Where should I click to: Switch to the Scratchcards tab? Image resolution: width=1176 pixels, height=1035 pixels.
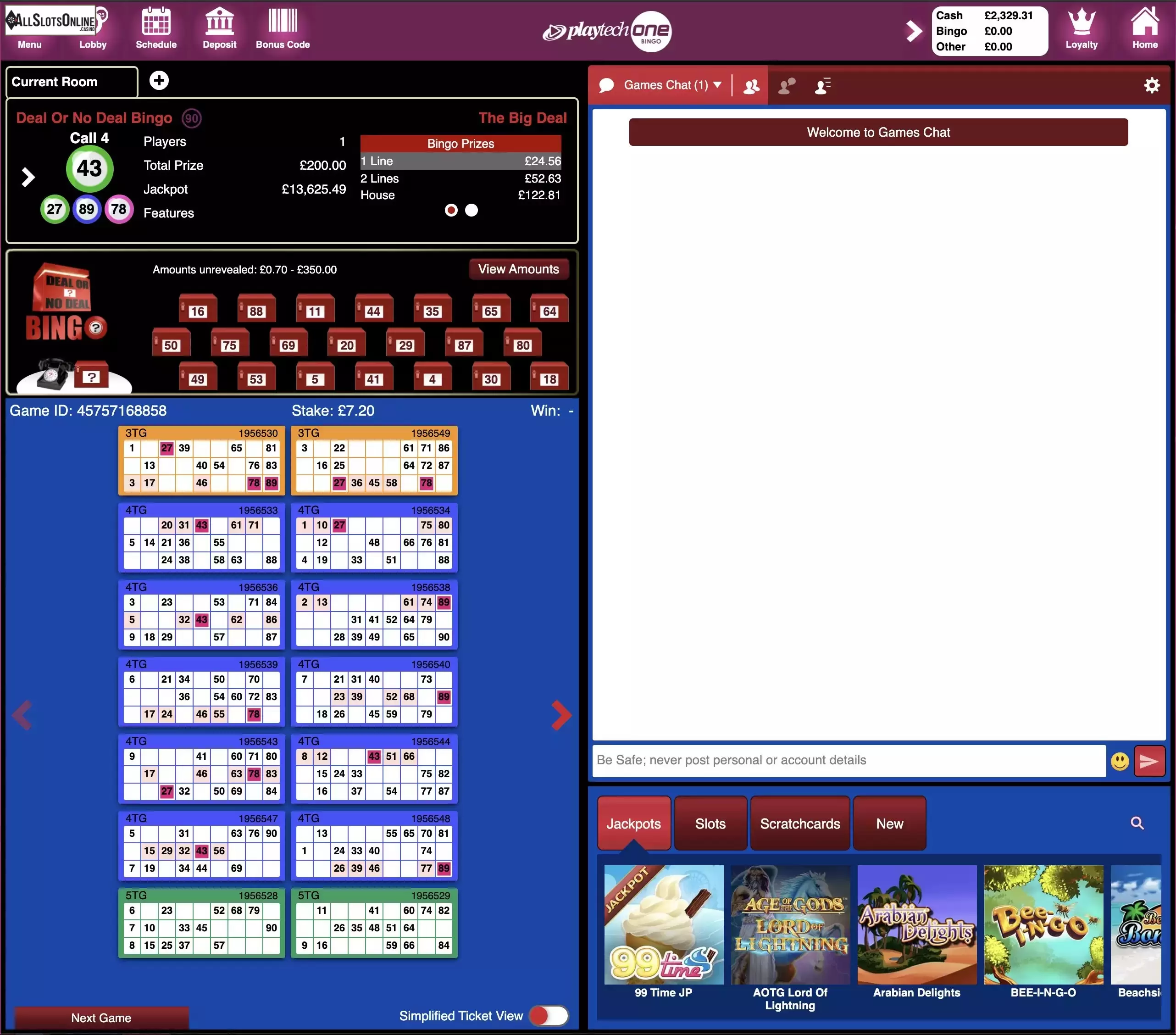(800, 823)
